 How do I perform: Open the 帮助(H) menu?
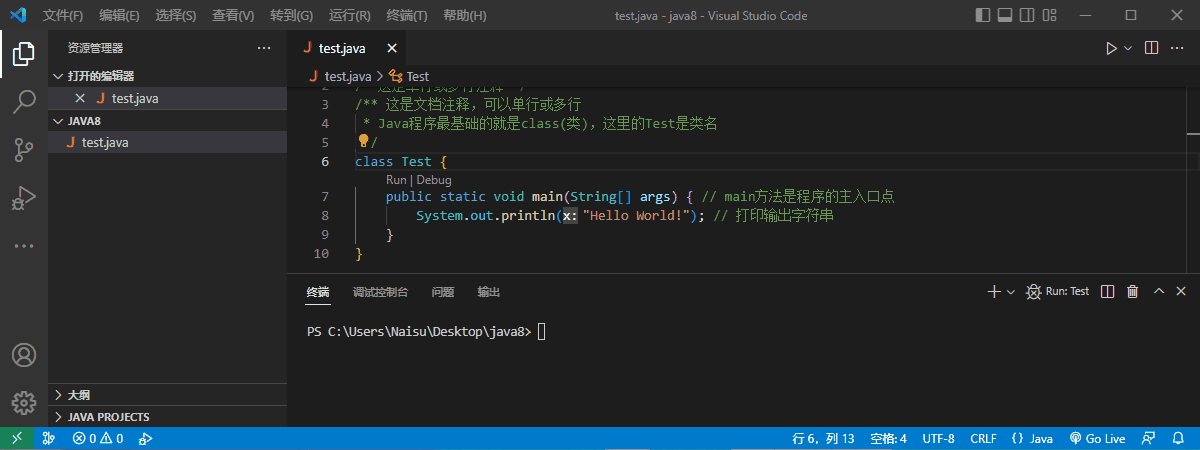tap(464, 15)
